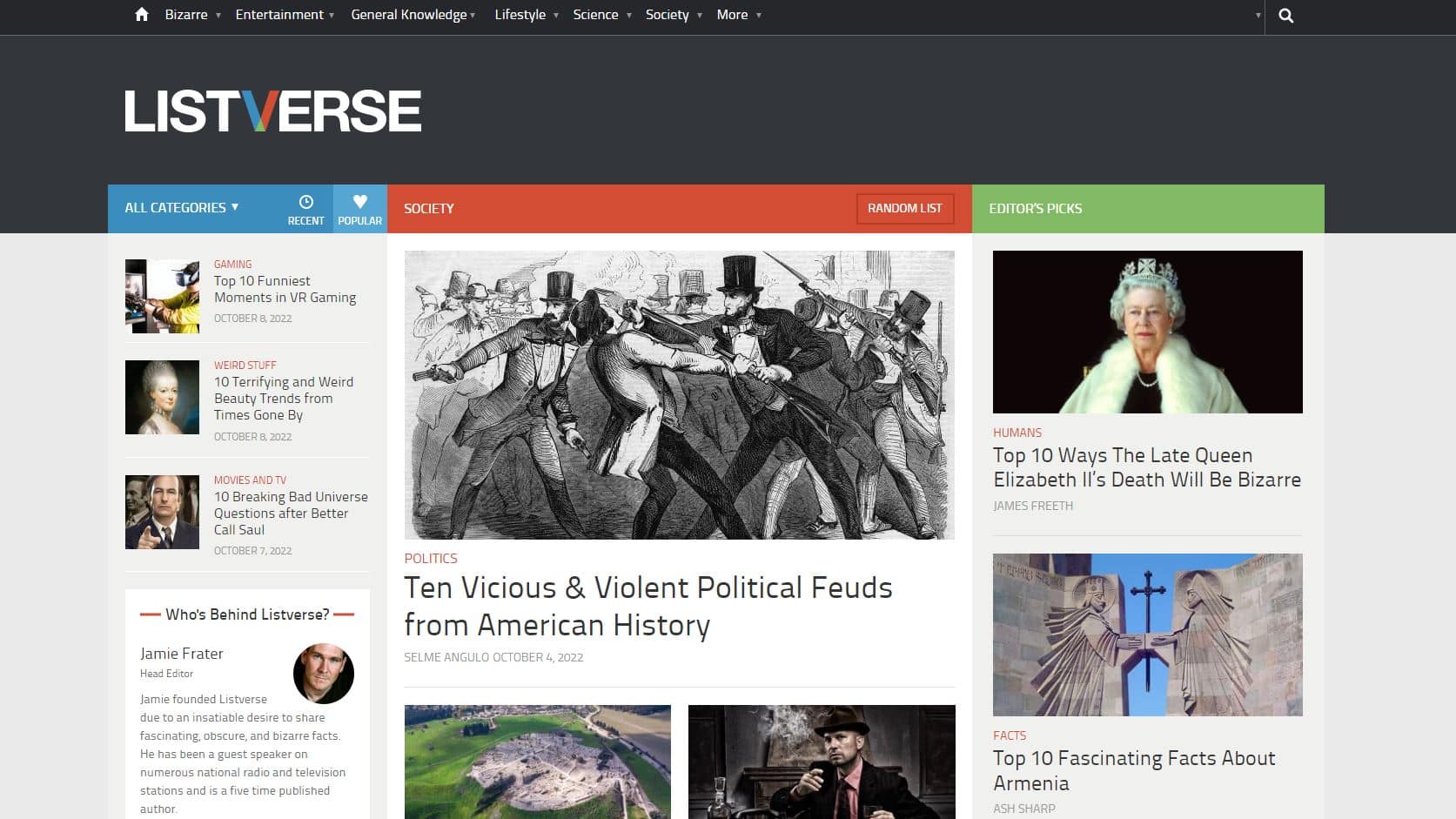Expand the Lifestyle menu
This screenshot has width=1456, height=819.
[x=526, y=15]
